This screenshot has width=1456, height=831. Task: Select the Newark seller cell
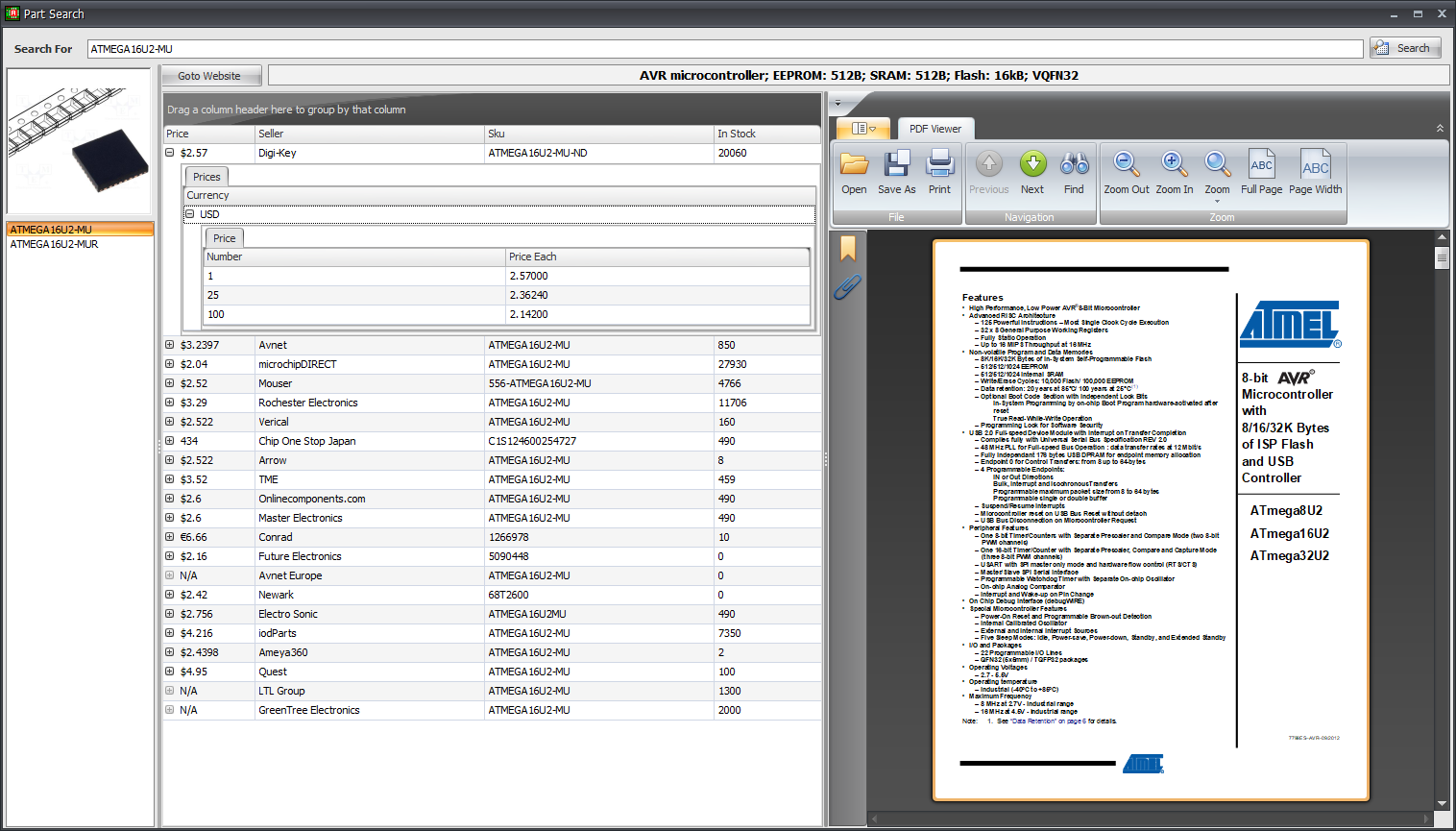click(x=370, y=595)
